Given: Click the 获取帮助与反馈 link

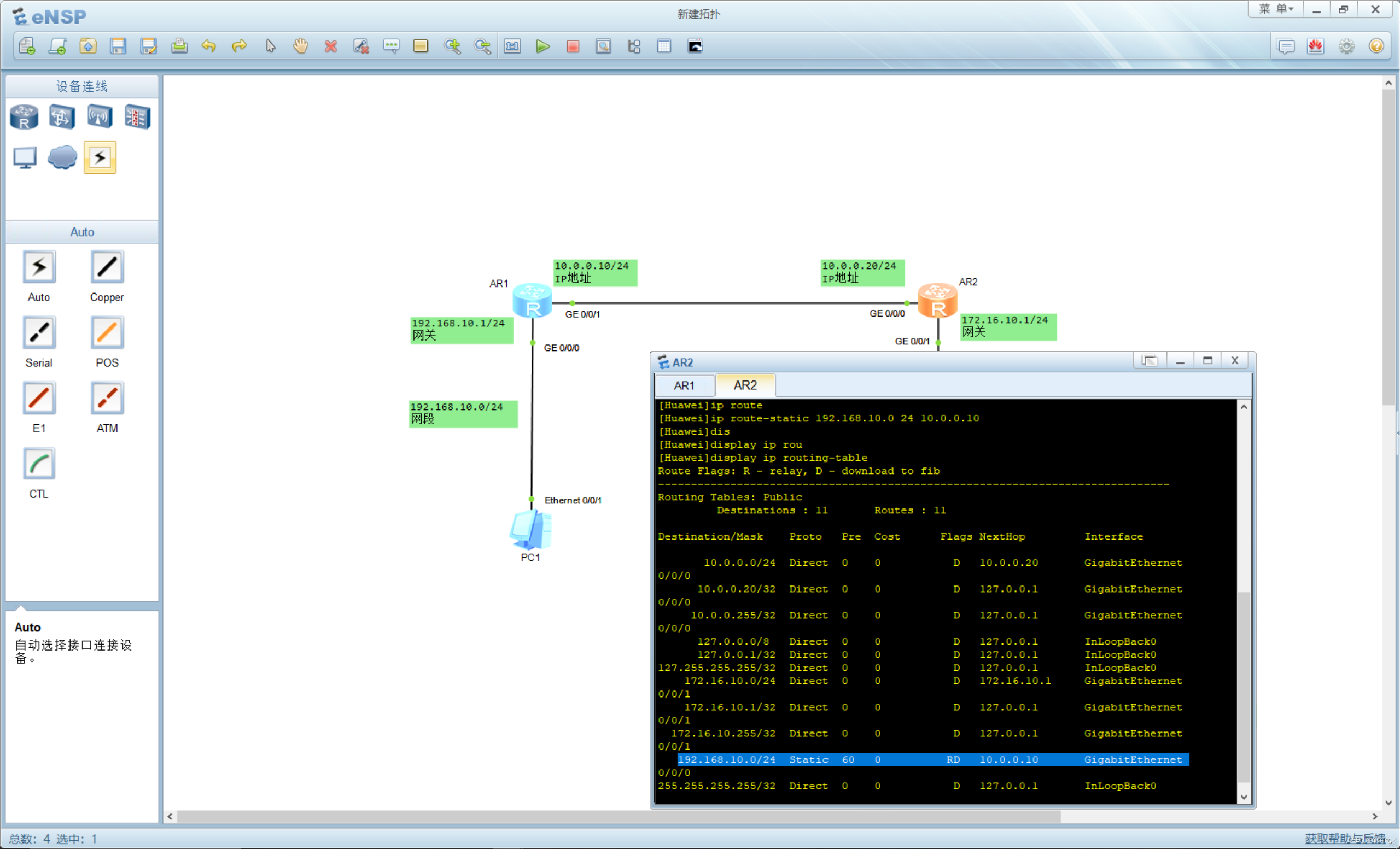Looking at the screenshot, I should click(x=1345, y=838).
